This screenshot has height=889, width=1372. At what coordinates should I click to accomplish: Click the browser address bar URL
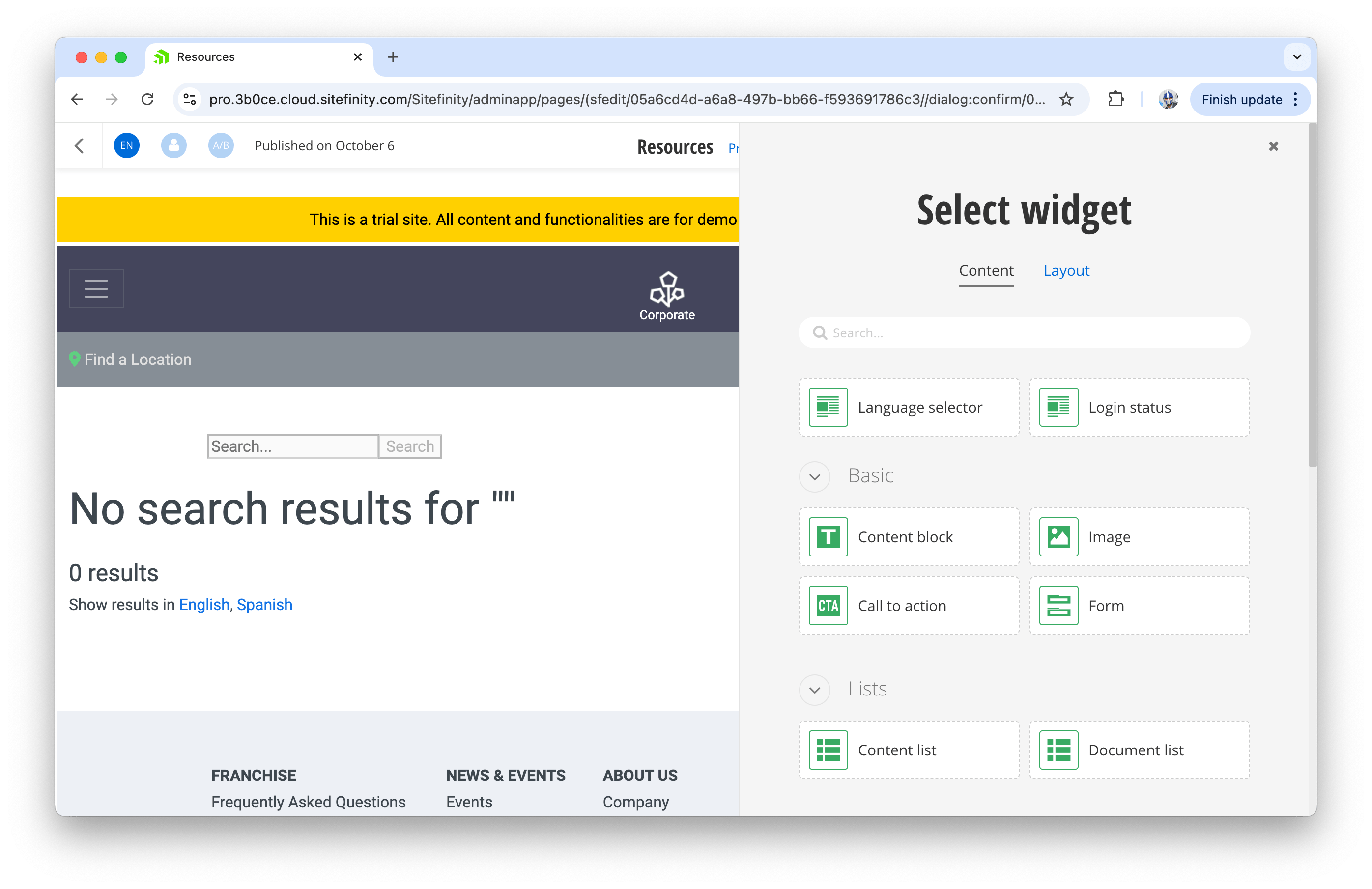pos(627,99)
